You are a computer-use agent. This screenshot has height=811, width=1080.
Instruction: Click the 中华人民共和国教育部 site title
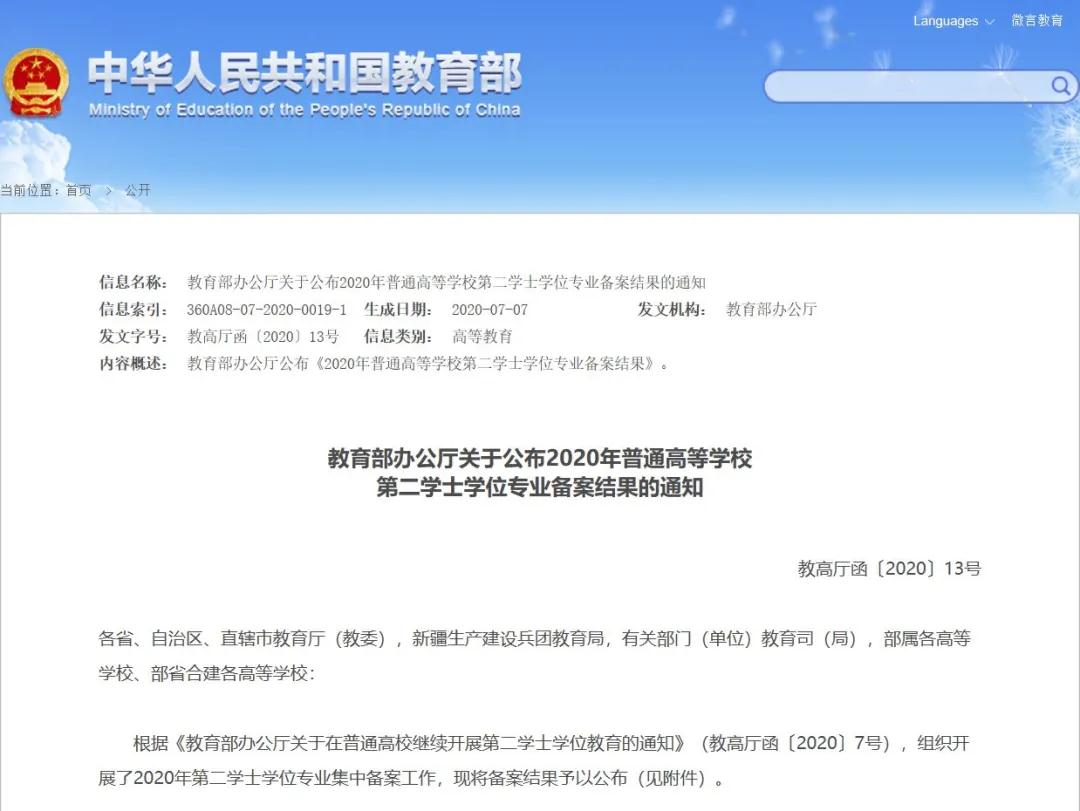tap(304, 72)
